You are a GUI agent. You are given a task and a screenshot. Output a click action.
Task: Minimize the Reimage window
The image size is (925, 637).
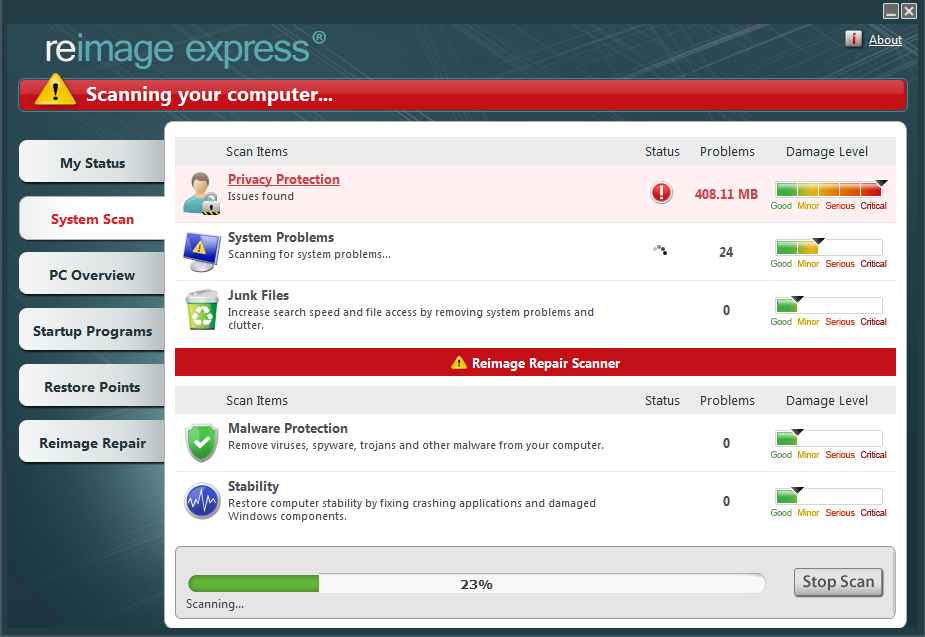pos(891,11)
